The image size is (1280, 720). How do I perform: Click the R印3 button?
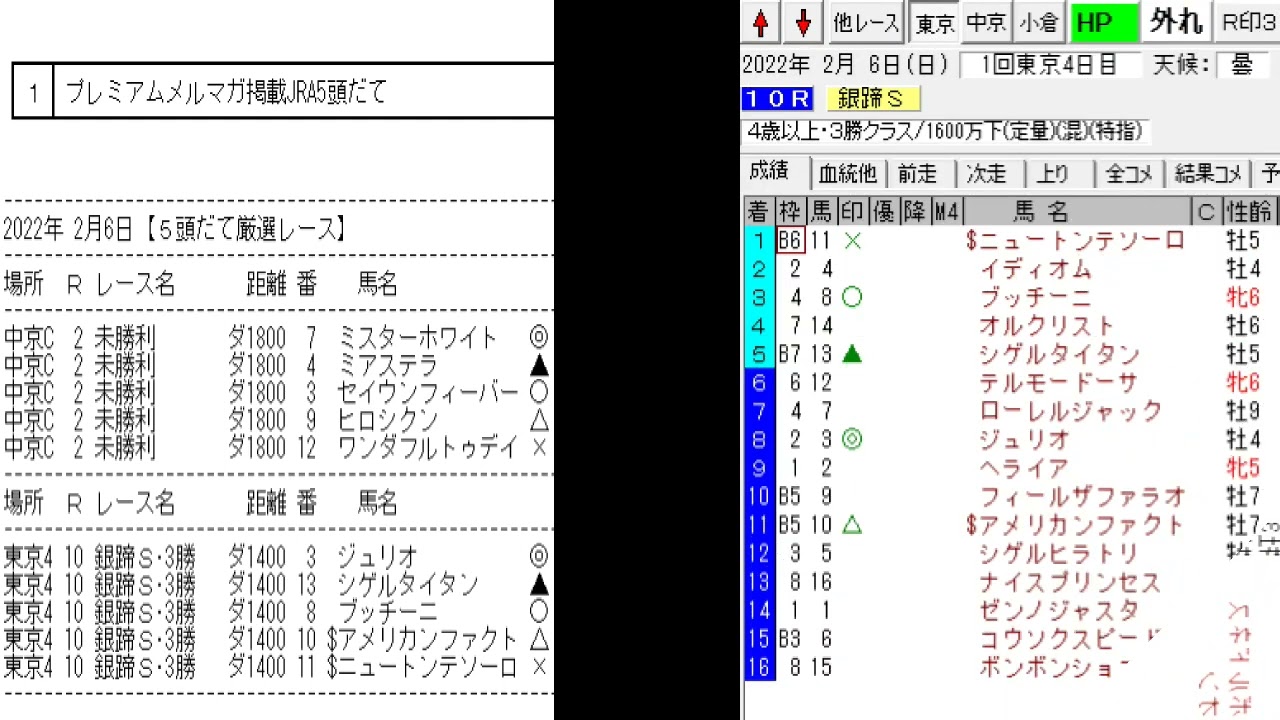click(1249, 23)
